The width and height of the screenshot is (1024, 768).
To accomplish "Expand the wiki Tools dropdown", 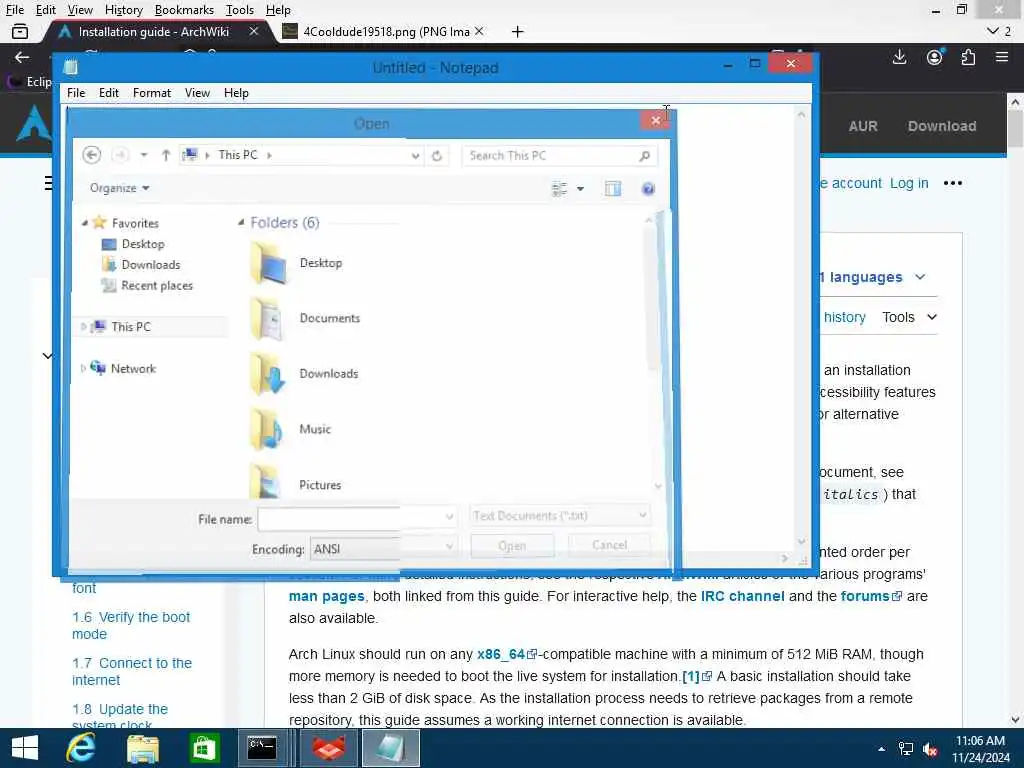I will [910, 317].
